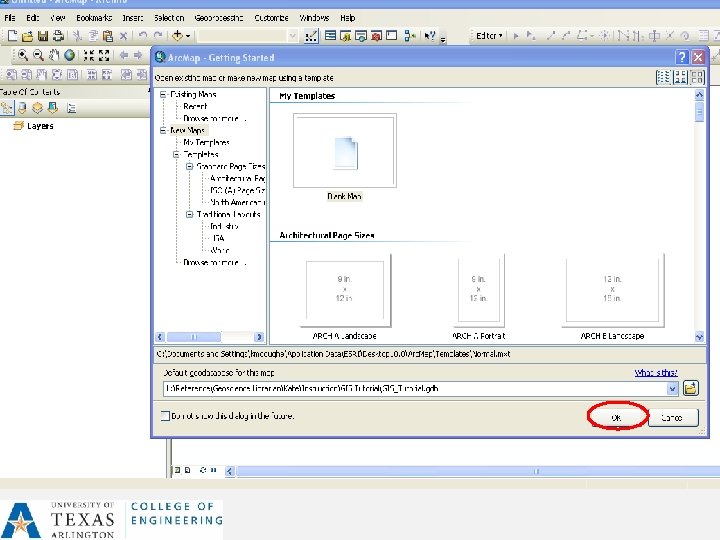This screenshot has height=540, width=720.
Task: Click the Open map folder icon
Action: (28, 36)
